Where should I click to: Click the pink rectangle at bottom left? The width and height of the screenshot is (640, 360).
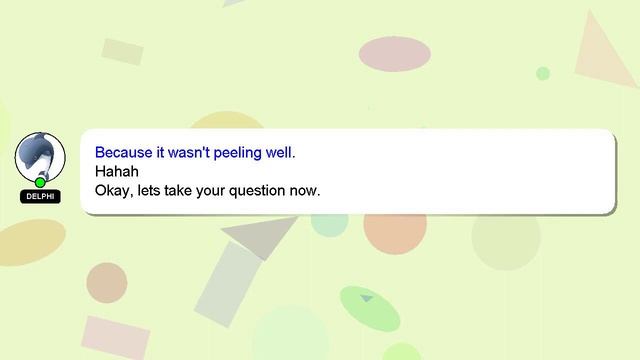116,338
